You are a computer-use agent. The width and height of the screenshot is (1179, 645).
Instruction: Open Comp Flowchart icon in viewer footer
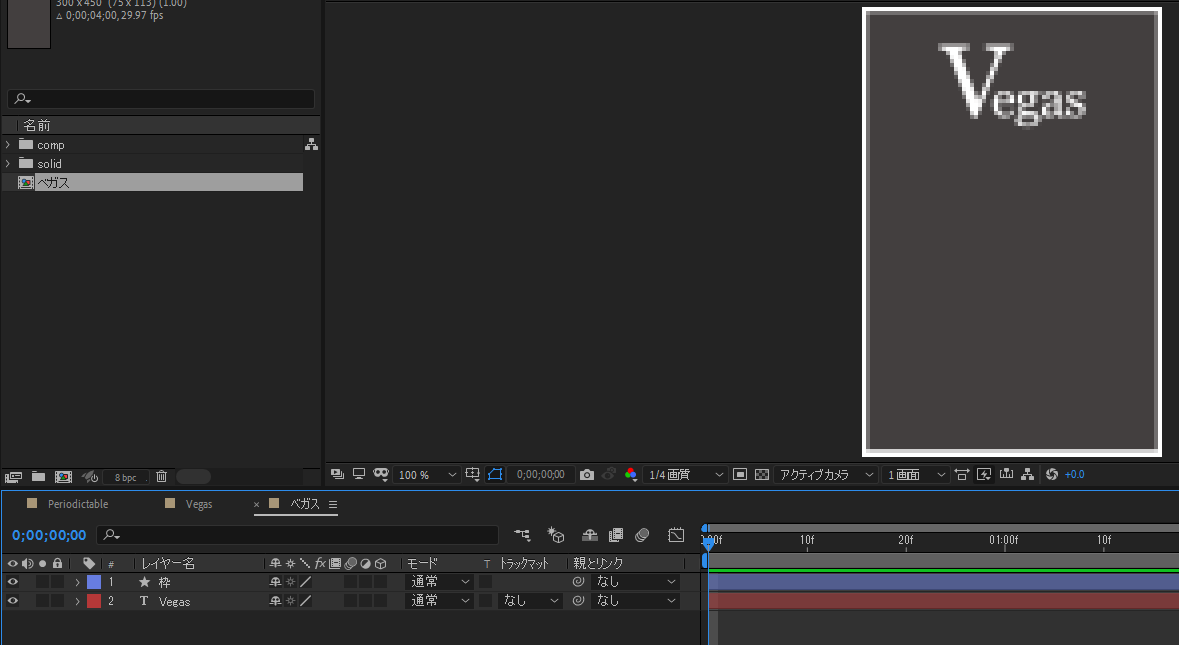pos(1027,474)
